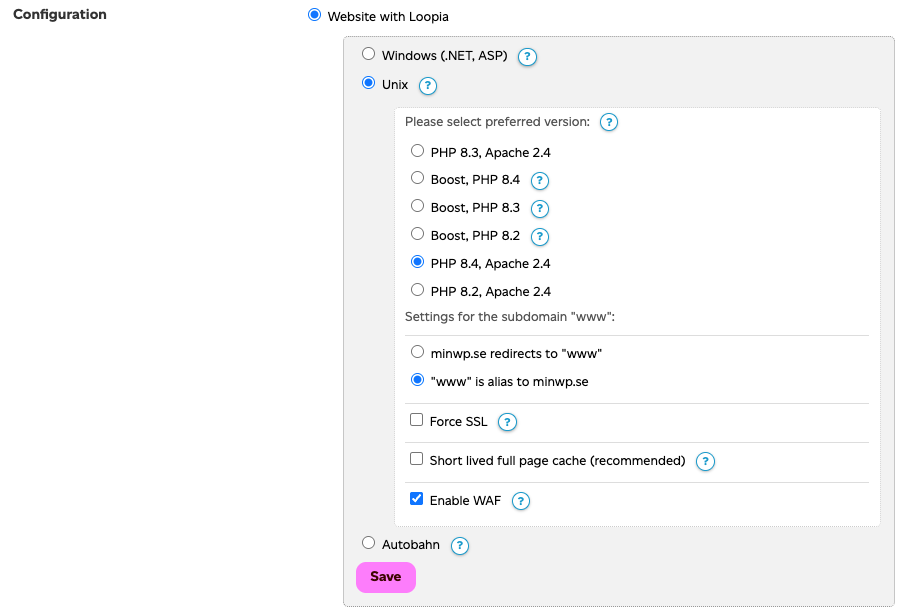The width and height of the screenshot is (909, 613).
Task: Select PHP 8.3, Apache 2.4 version
Action: [417, 152]
